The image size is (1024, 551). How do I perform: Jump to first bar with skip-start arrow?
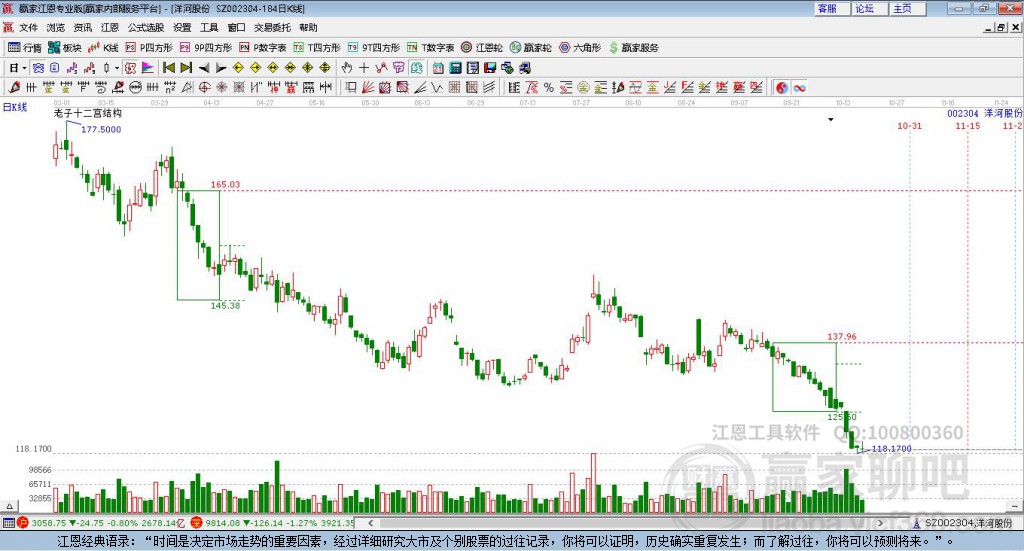168,68
